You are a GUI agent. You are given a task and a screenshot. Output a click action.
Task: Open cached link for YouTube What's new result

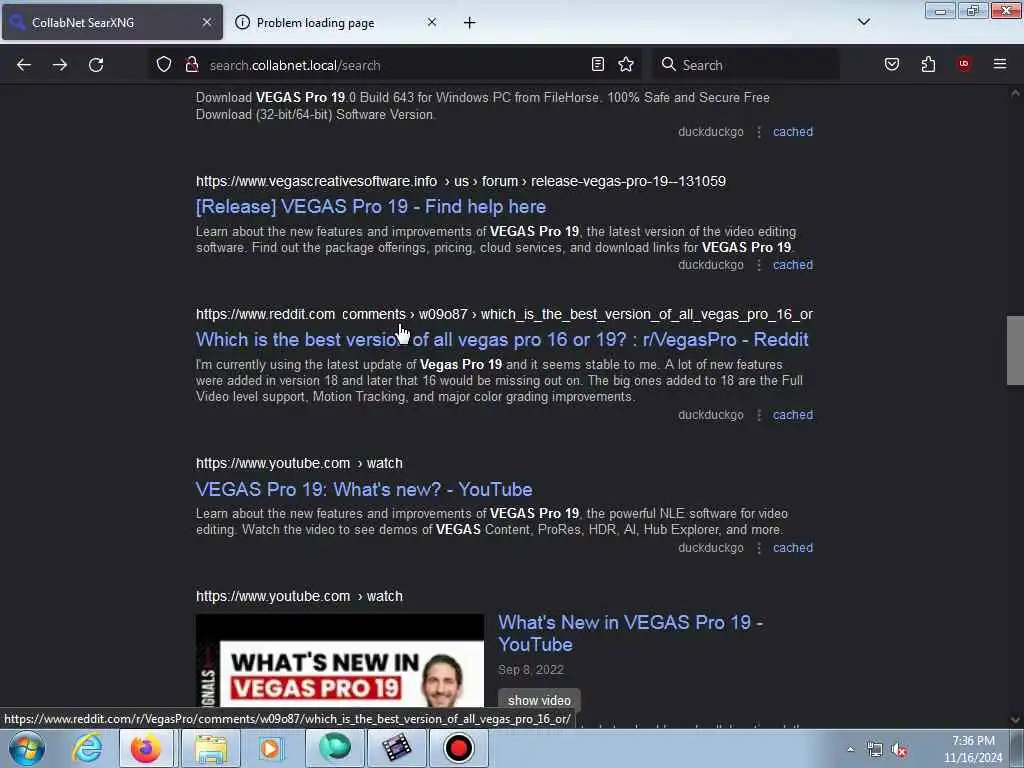click(x=793, y=548)
